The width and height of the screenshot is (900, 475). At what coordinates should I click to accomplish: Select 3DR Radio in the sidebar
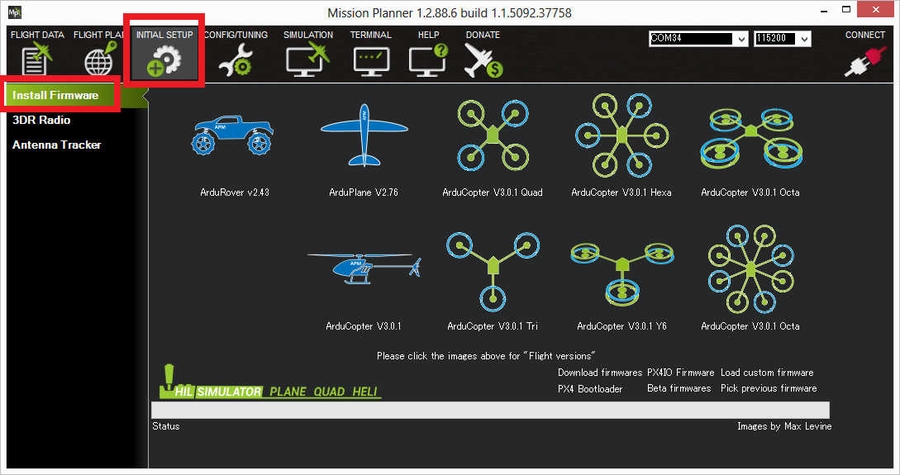[41, 120]
